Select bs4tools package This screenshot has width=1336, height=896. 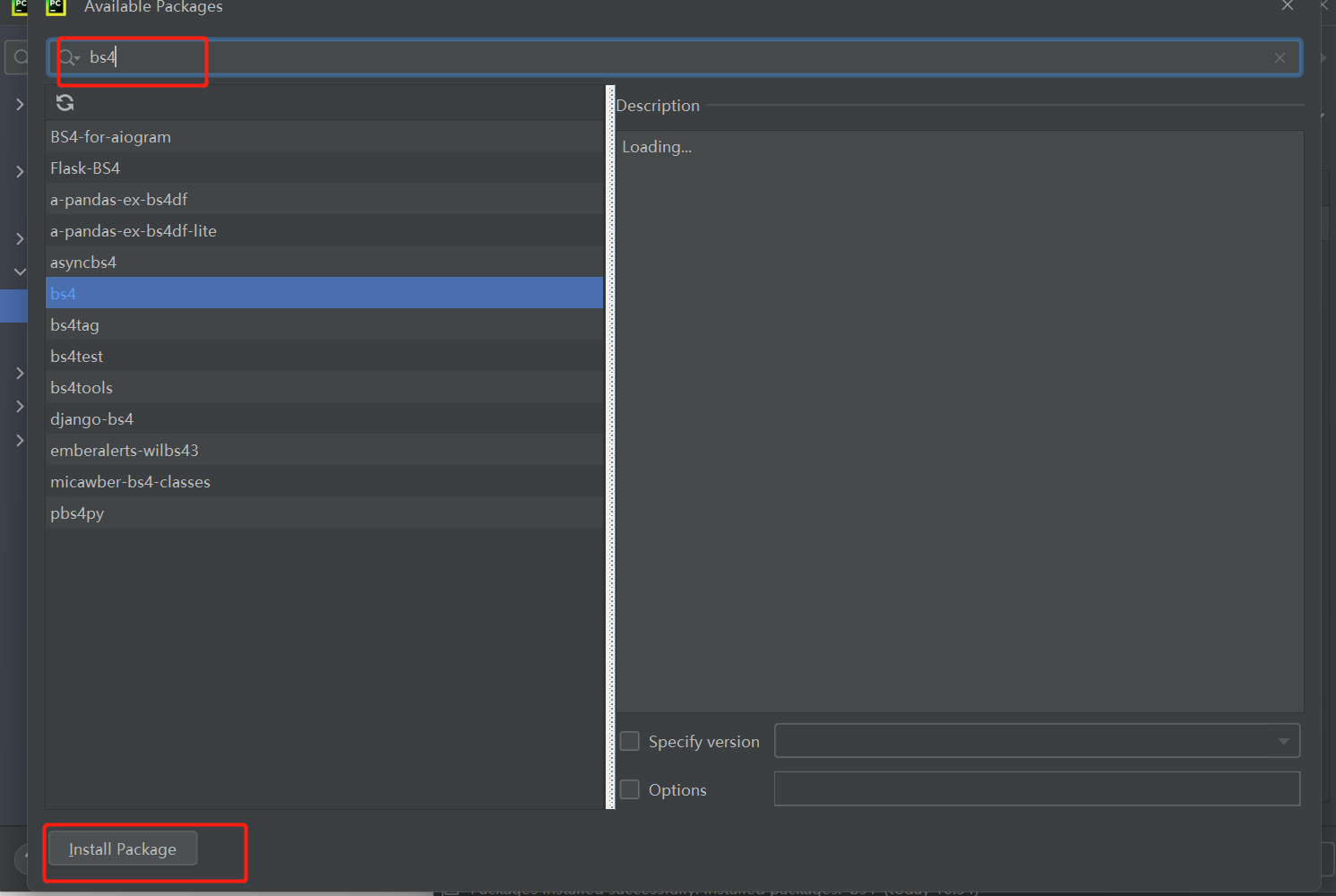324,387
